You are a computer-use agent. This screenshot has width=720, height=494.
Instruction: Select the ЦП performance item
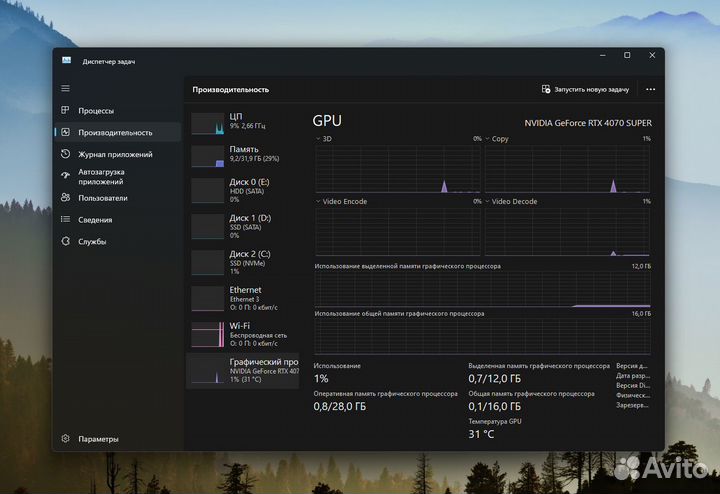click(x=243, y=122)
